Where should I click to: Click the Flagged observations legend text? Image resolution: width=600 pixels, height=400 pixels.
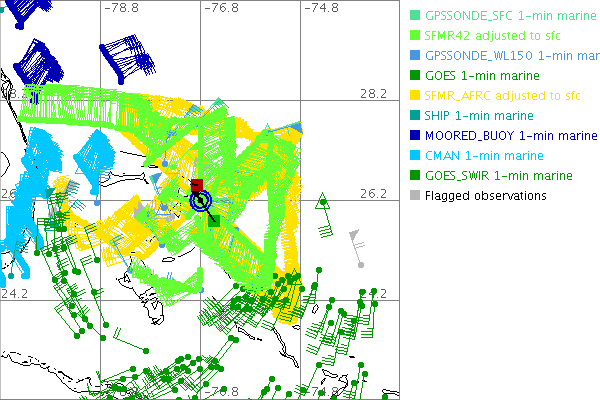point(485,196)
